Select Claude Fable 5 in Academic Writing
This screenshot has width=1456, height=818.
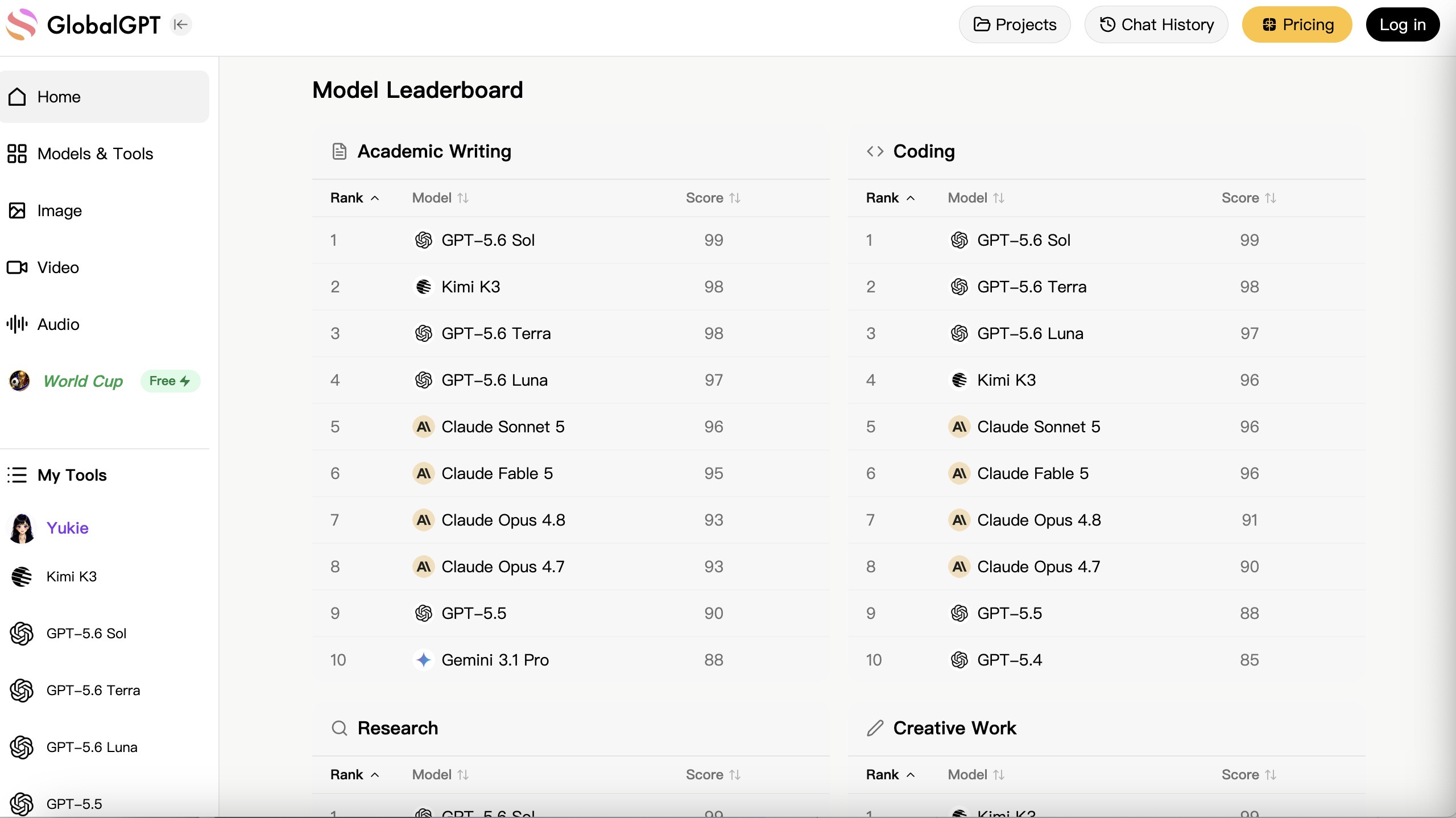pos(497,473)
